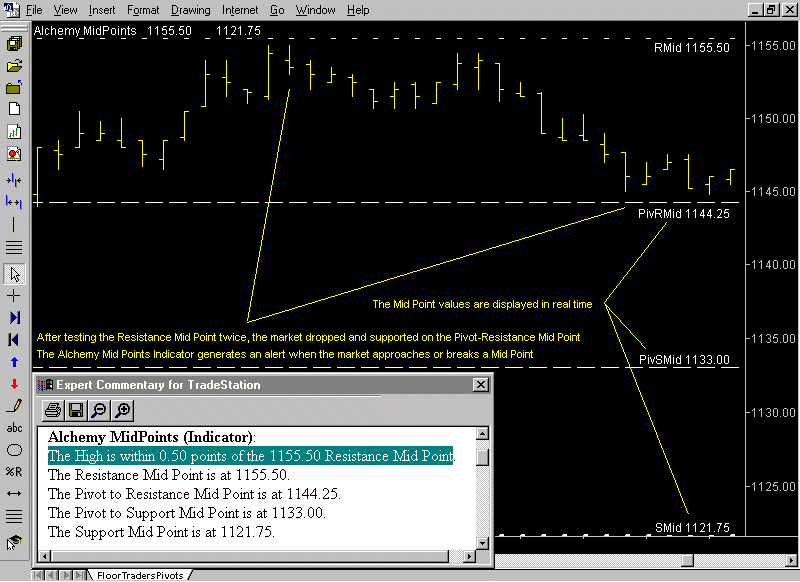Click commentary vertical scrollbar up arrow
Viewport: 800px width, 582px height.
pyautogui.click(x=482, y=434)
